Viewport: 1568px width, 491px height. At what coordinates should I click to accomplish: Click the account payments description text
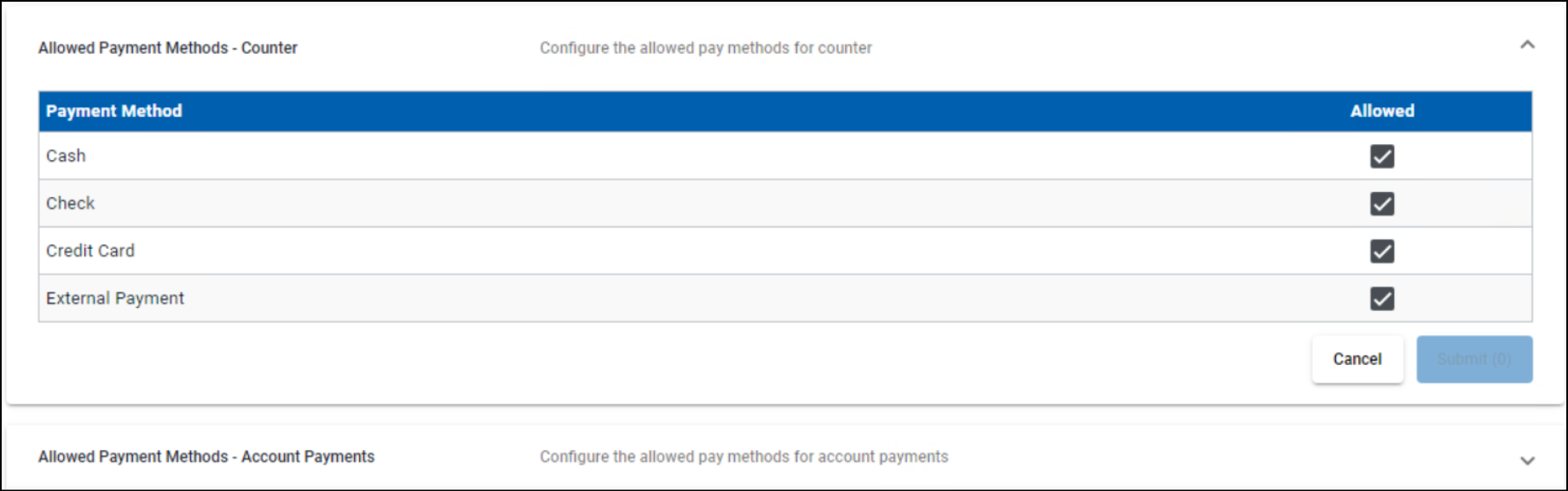point(743,457)
